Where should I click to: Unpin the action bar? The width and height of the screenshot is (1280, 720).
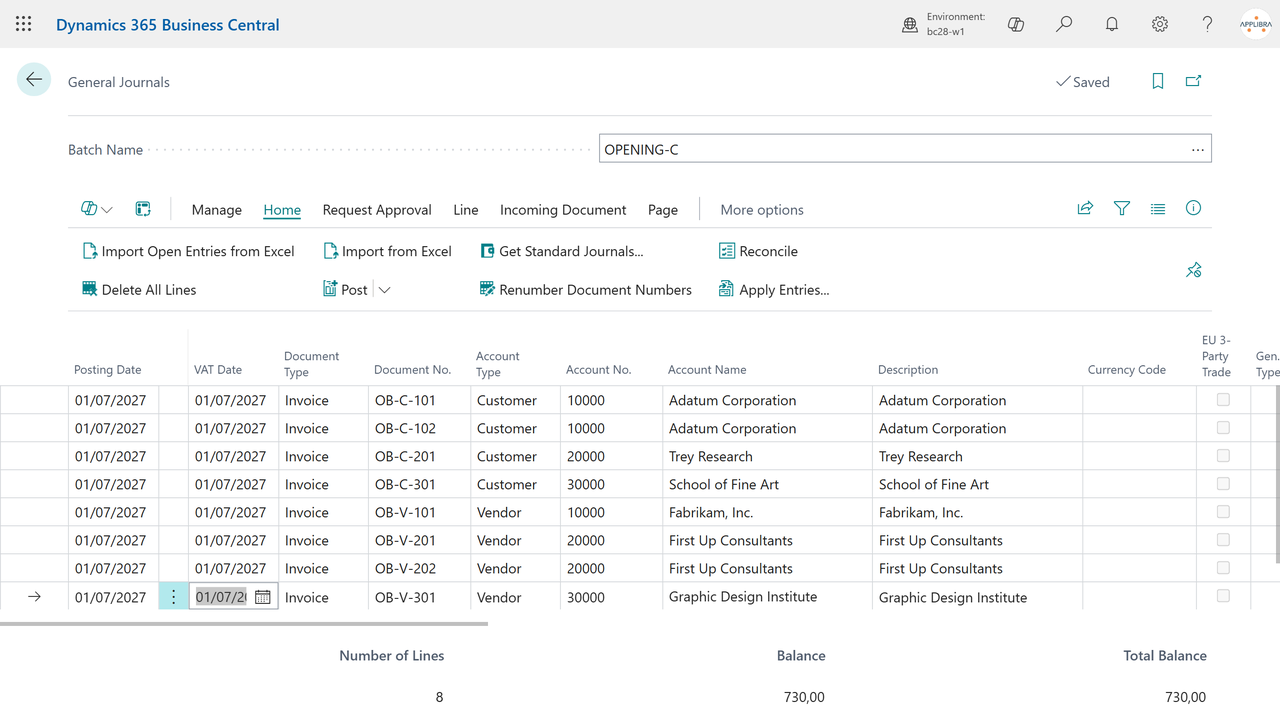[x=1194, y=270]
